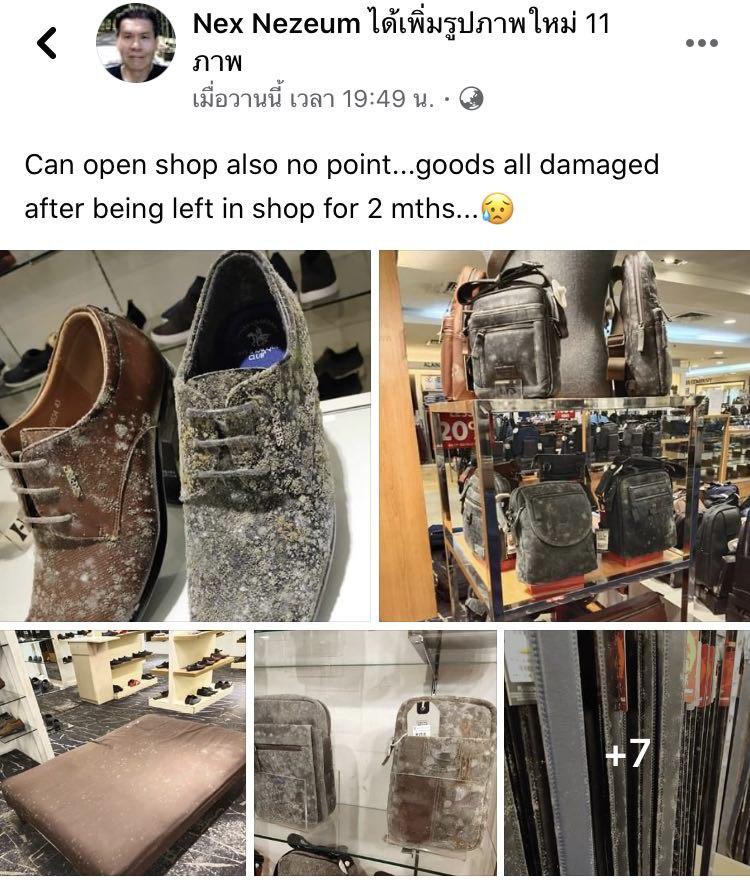Open the photo of two moldy pouches
This screenshot has height=891, width=750.
pyautogui.click(x=376, y=753)
